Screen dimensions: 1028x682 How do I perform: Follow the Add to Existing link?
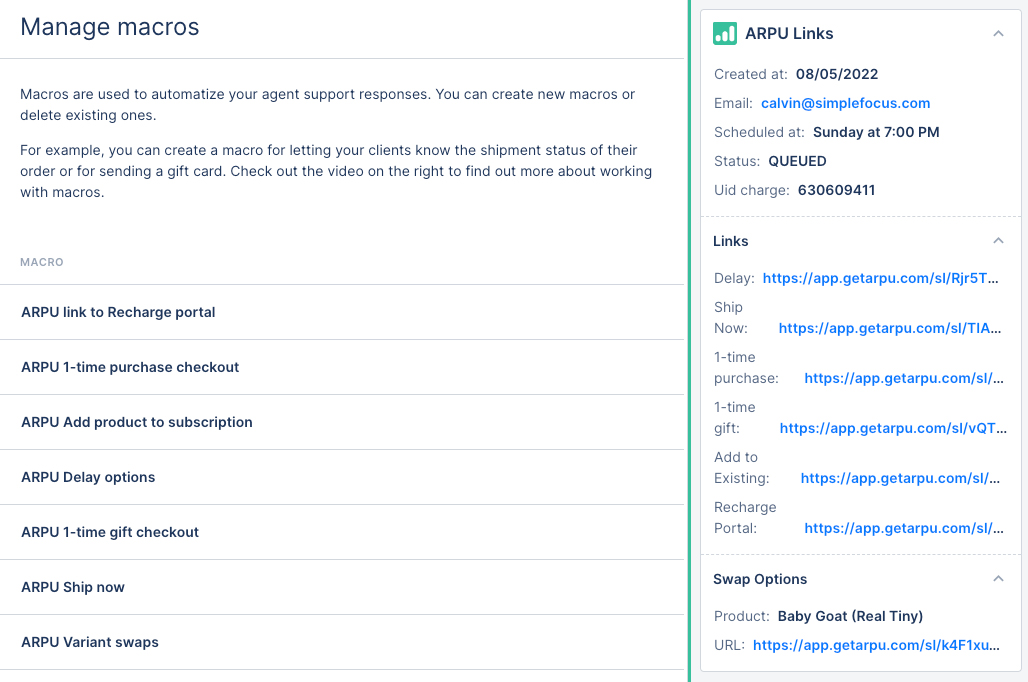[x=900, y=478]
